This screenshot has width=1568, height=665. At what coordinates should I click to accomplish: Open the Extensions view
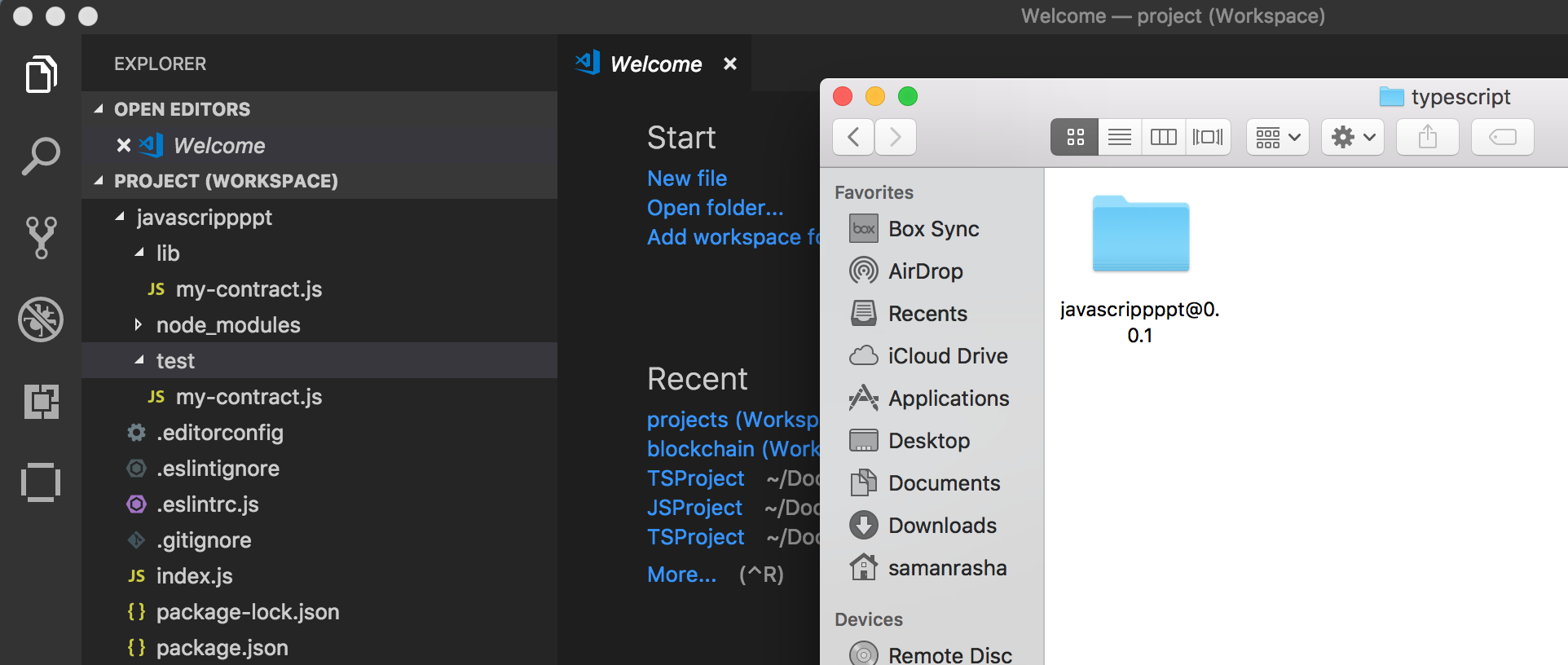click(41, 401)
